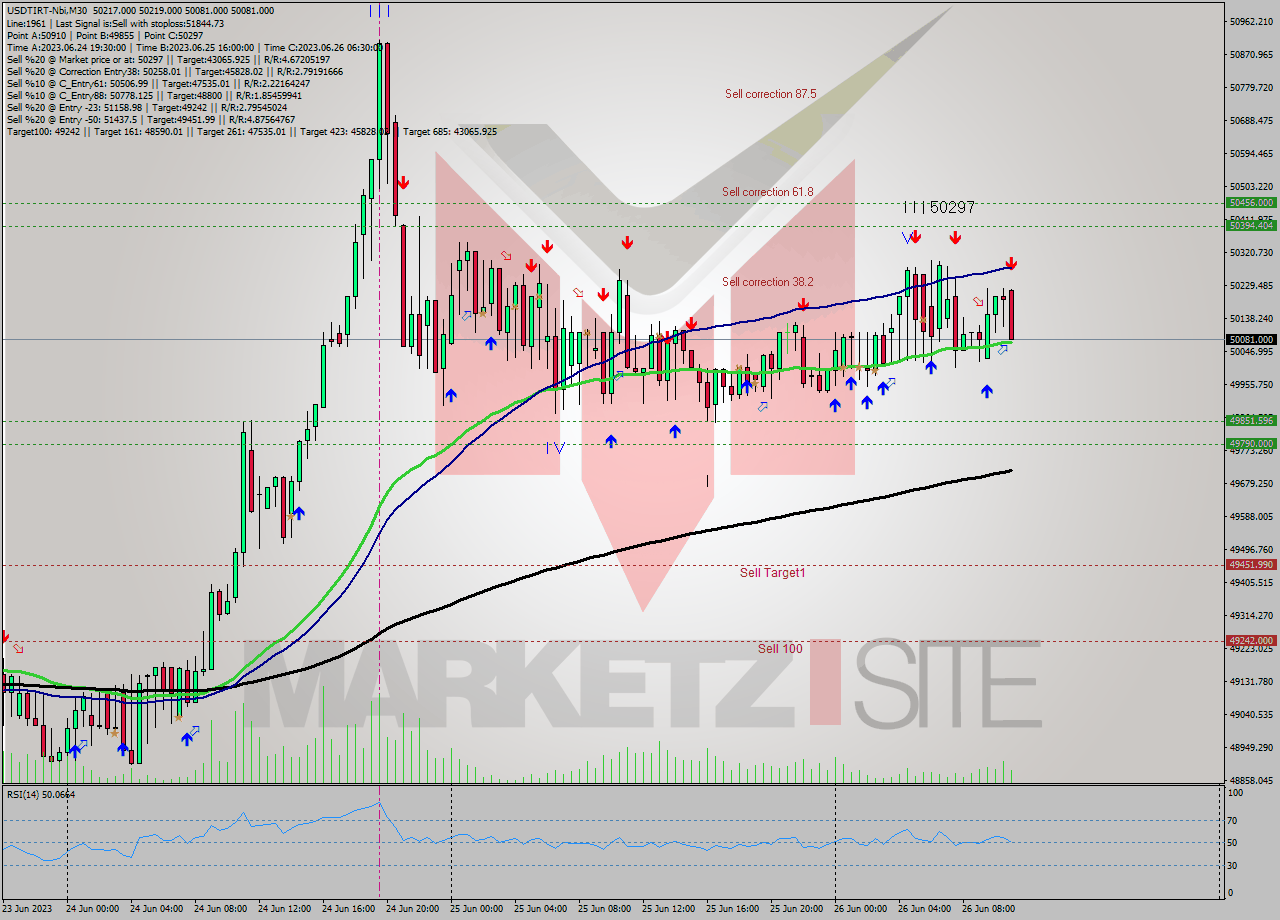Click the 'Sell %10 @ C_Entry61' line
The image size is (1280, 920).
tap(158, 83)
